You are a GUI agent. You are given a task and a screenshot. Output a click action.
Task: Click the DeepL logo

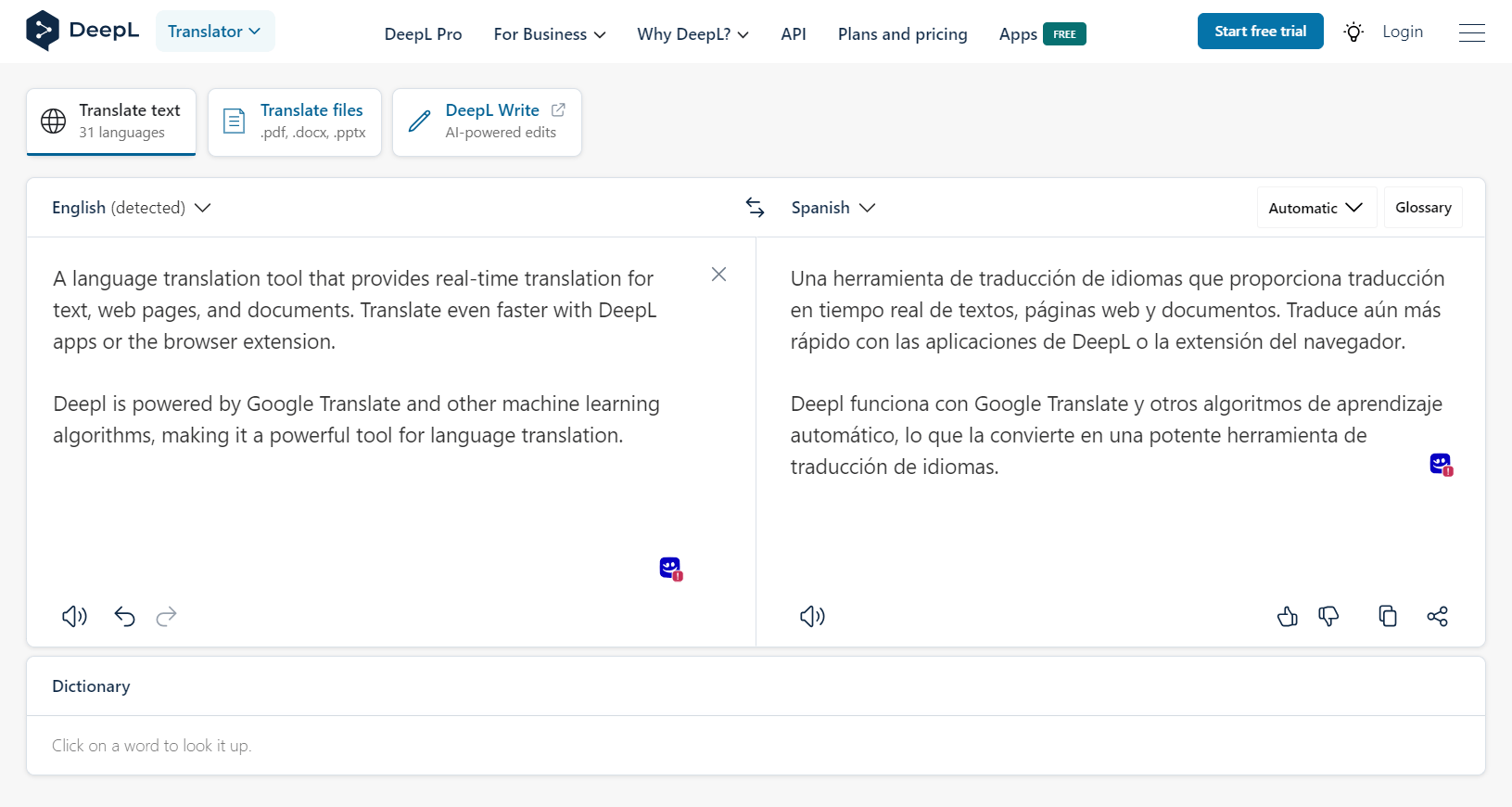tap(83, 31)
